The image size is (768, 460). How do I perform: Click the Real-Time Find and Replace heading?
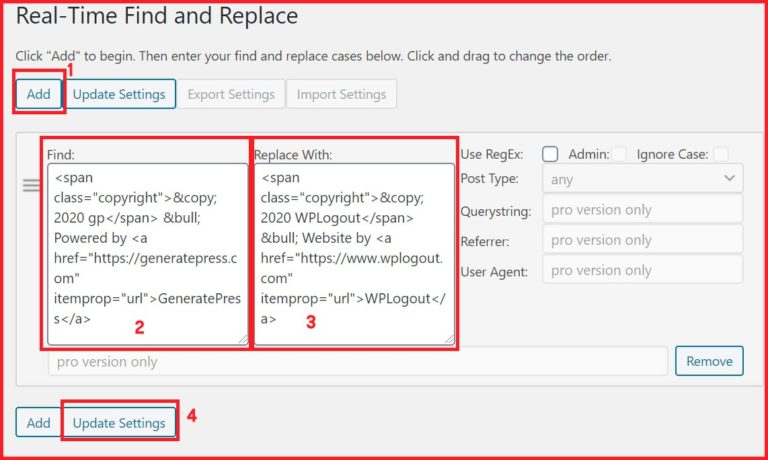pyautogui.click(x=157, y=16)
